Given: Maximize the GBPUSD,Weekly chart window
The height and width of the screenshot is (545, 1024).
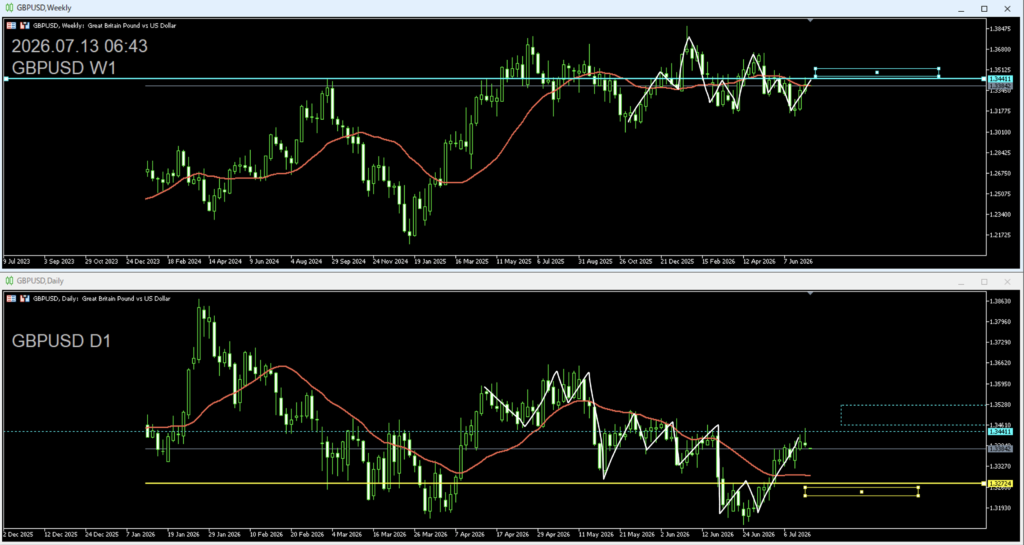Looking at the screenshot, I should click(984, 8).
